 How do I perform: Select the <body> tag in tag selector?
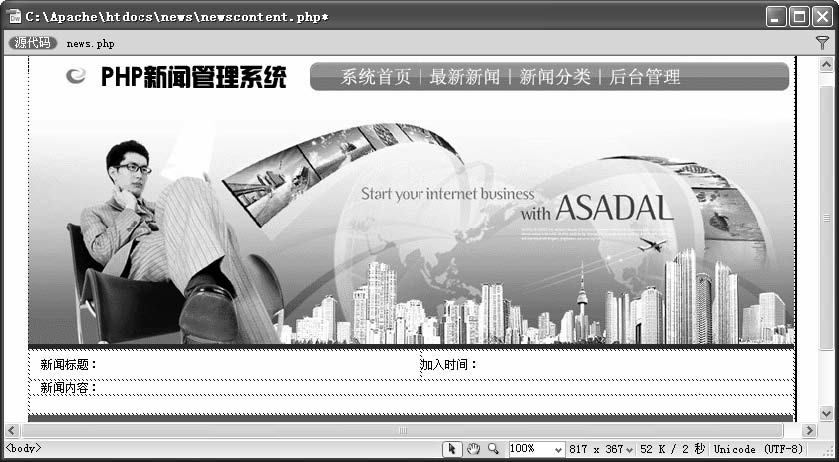coord(23,449)
